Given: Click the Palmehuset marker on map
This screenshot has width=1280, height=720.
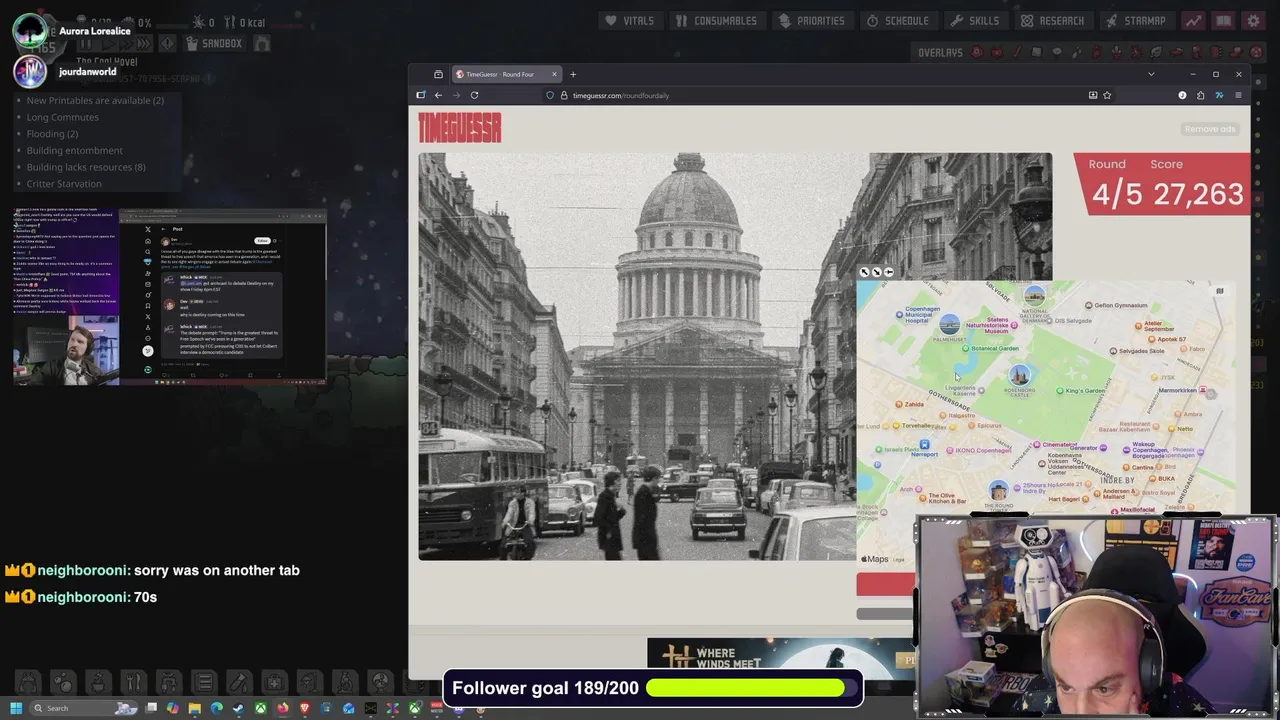Looking at the screenshot, I should [x=949, y=324].
